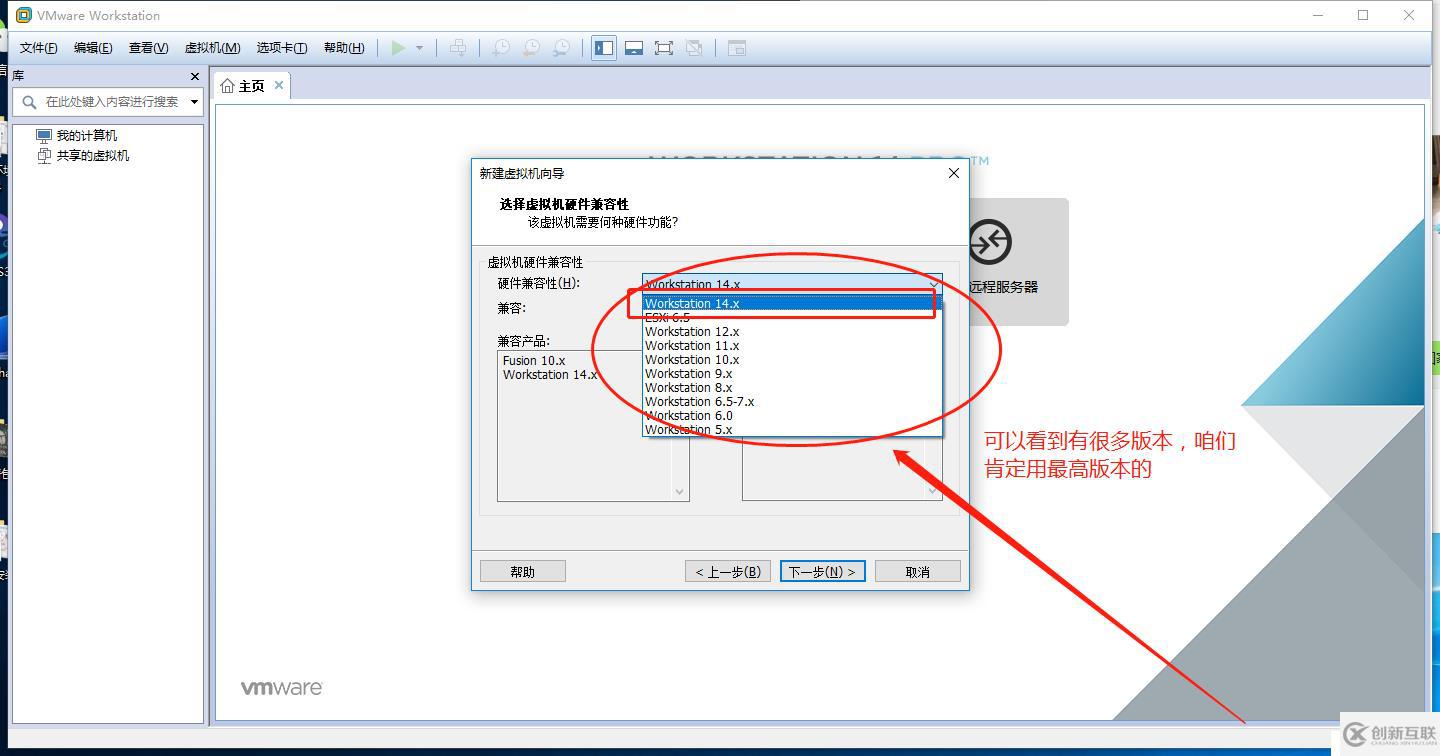Image resolution: width=1440 pixels, height=756 pixels.
Task: Click the 我的计算机 computer icon in library
Action: (x=43, y=134)
